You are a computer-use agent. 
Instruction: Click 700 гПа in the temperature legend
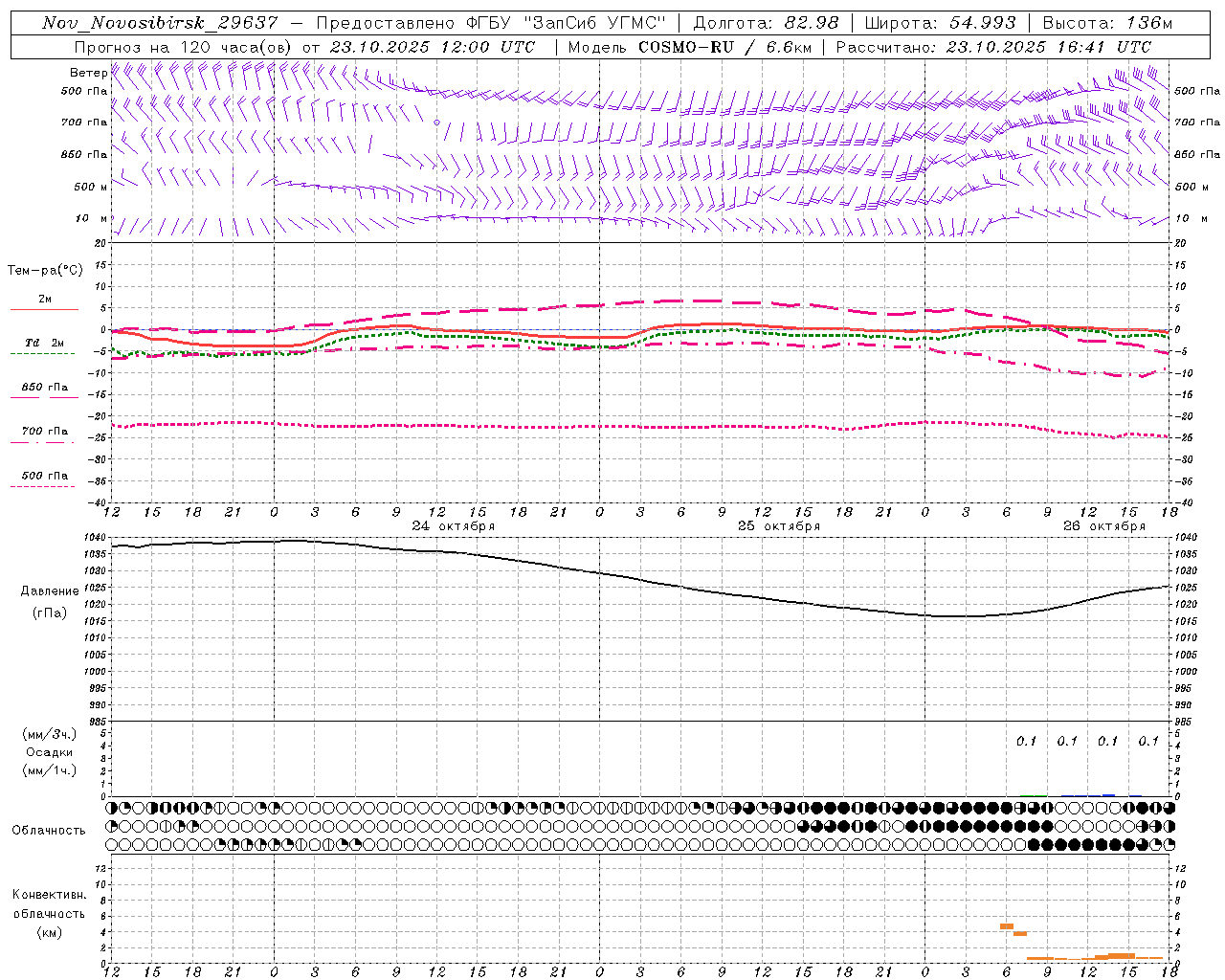45,432
